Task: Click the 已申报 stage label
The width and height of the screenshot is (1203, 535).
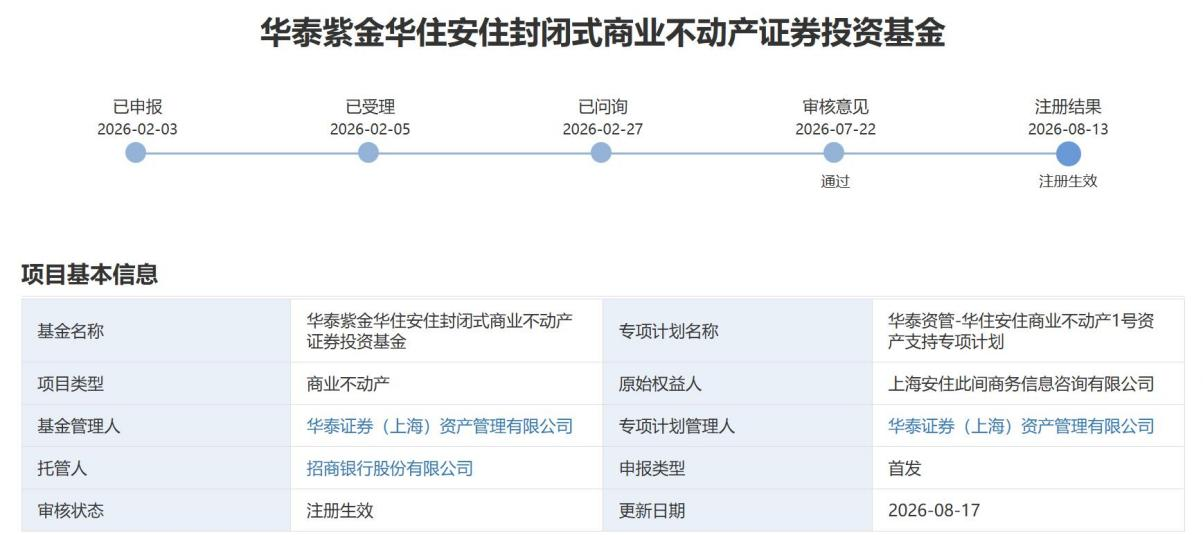Action: click(137, 107)
